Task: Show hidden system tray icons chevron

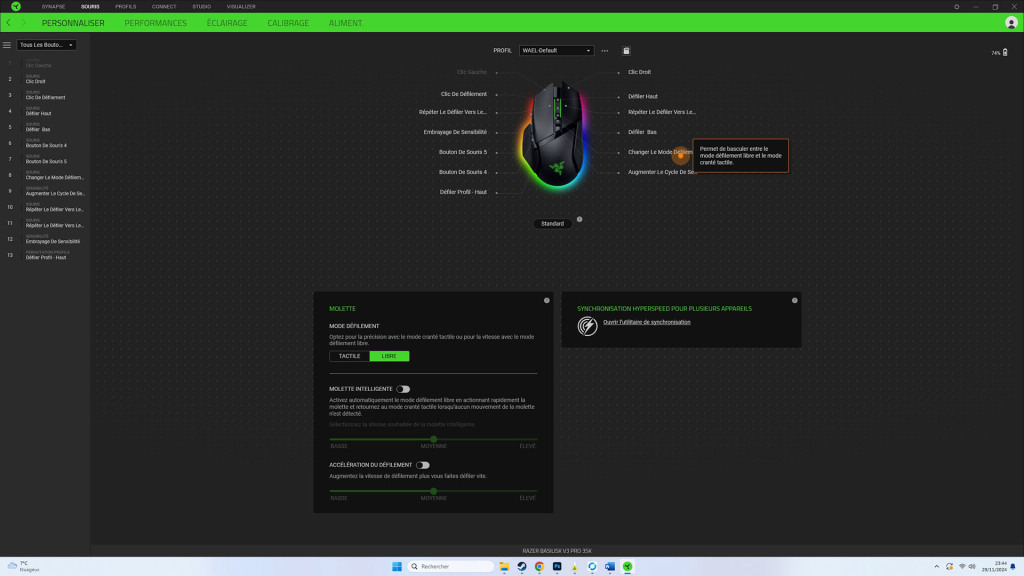Action: pos(936,566)
